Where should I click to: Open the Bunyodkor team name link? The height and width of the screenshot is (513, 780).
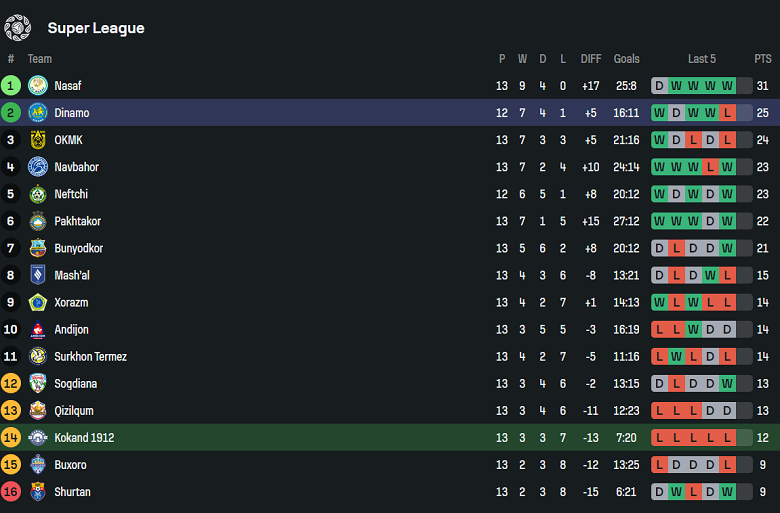point(79,248)
